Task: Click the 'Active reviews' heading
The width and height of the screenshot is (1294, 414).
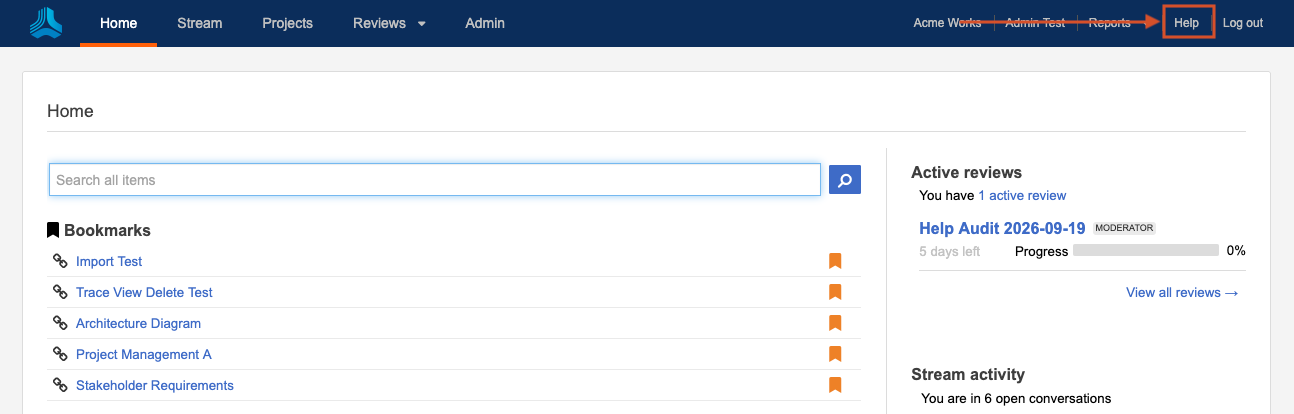Action: point(966,172)
